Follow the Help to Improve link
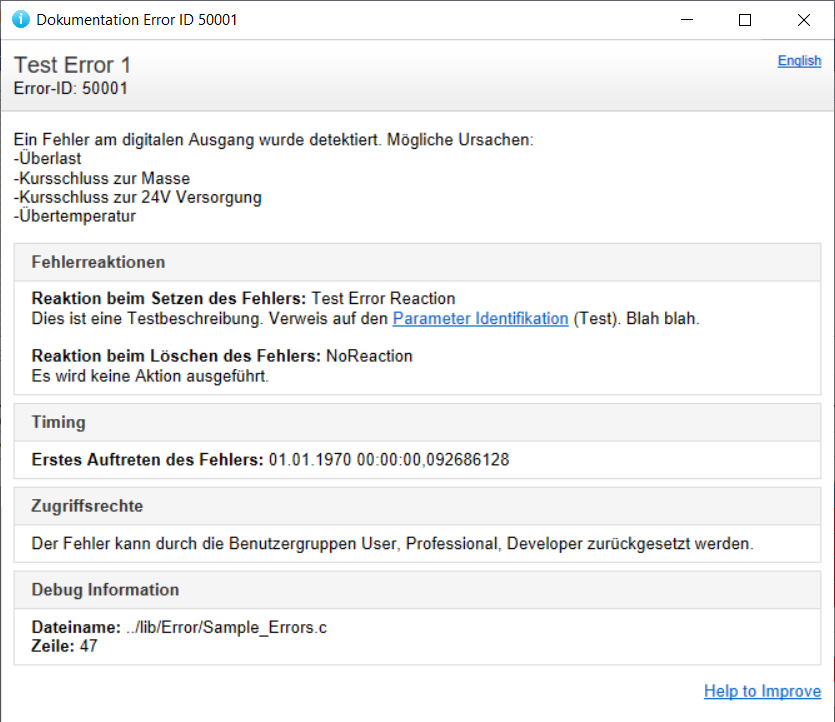 [762, 691]
